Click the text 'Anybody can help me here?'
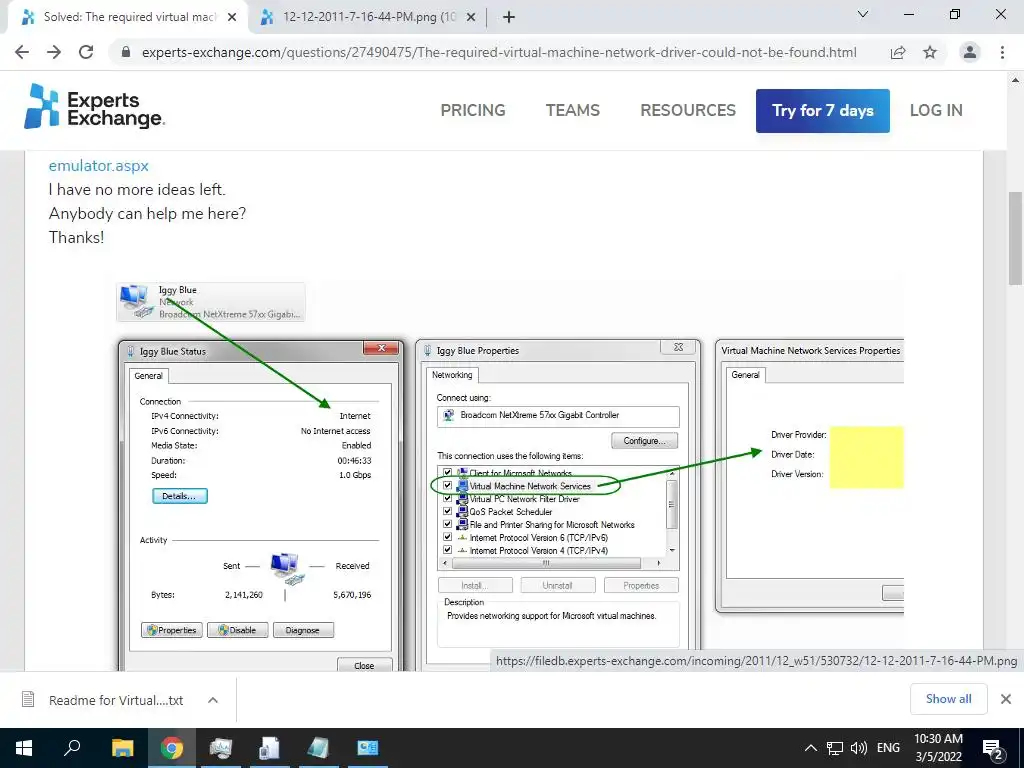The height and width of the screenshot is (768, 1024). click(x=147, y=214)
